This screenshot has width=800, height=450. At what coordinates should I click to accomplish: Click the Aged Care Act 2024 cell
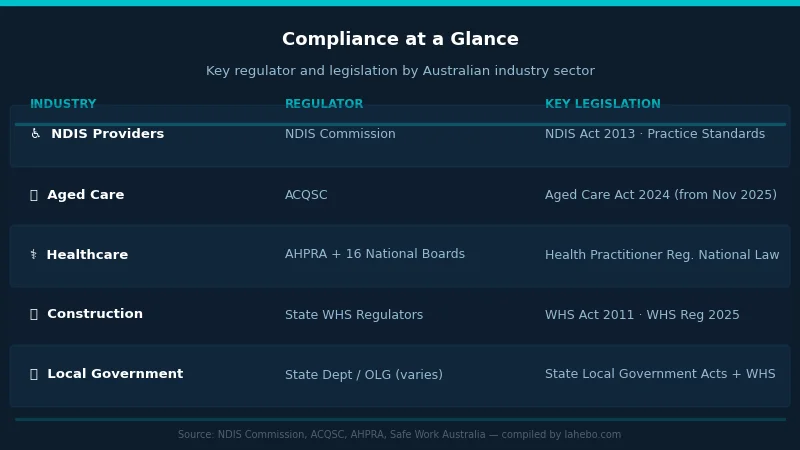click(x=661, y=195)
